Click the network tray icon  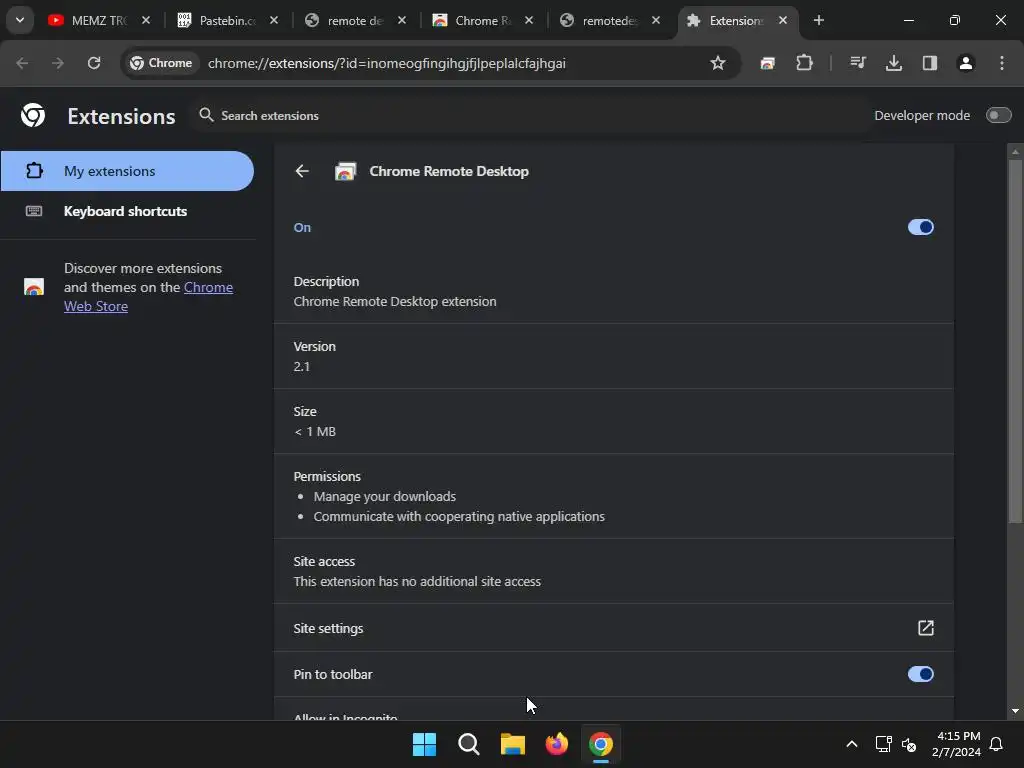click(883, 744)
